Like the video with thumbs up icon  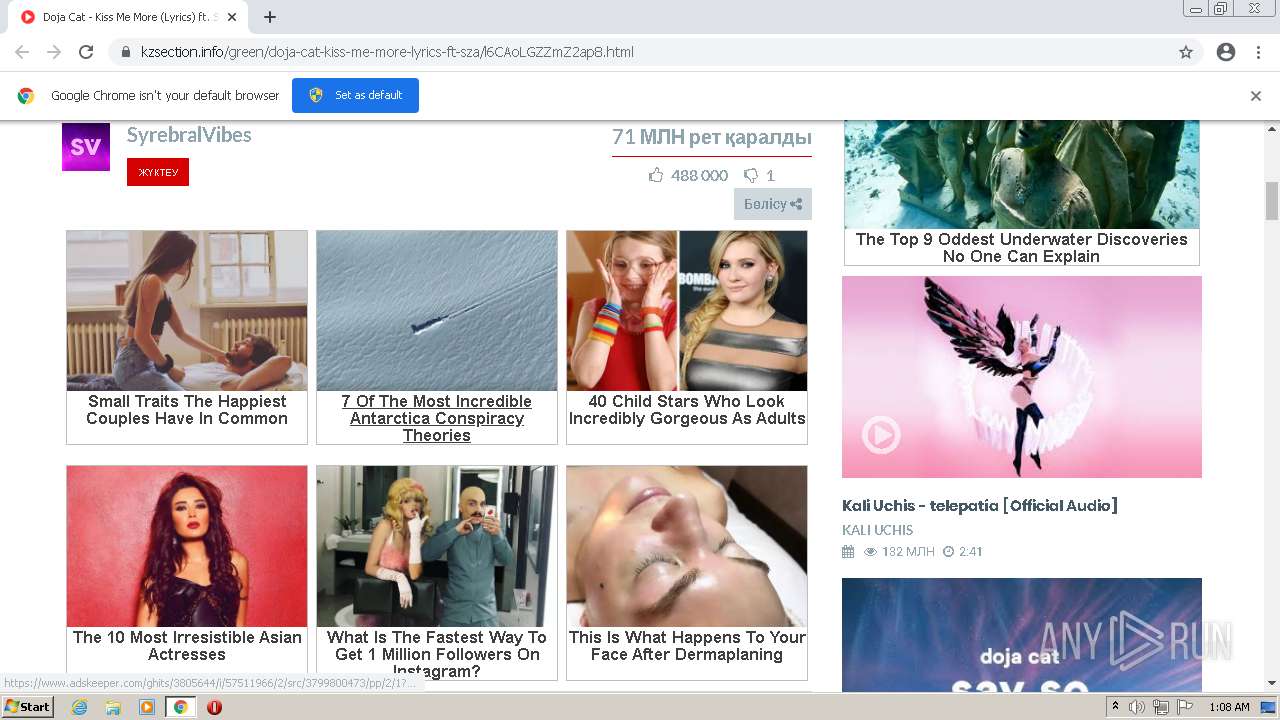pyautogui.click(x=656, y=175)
